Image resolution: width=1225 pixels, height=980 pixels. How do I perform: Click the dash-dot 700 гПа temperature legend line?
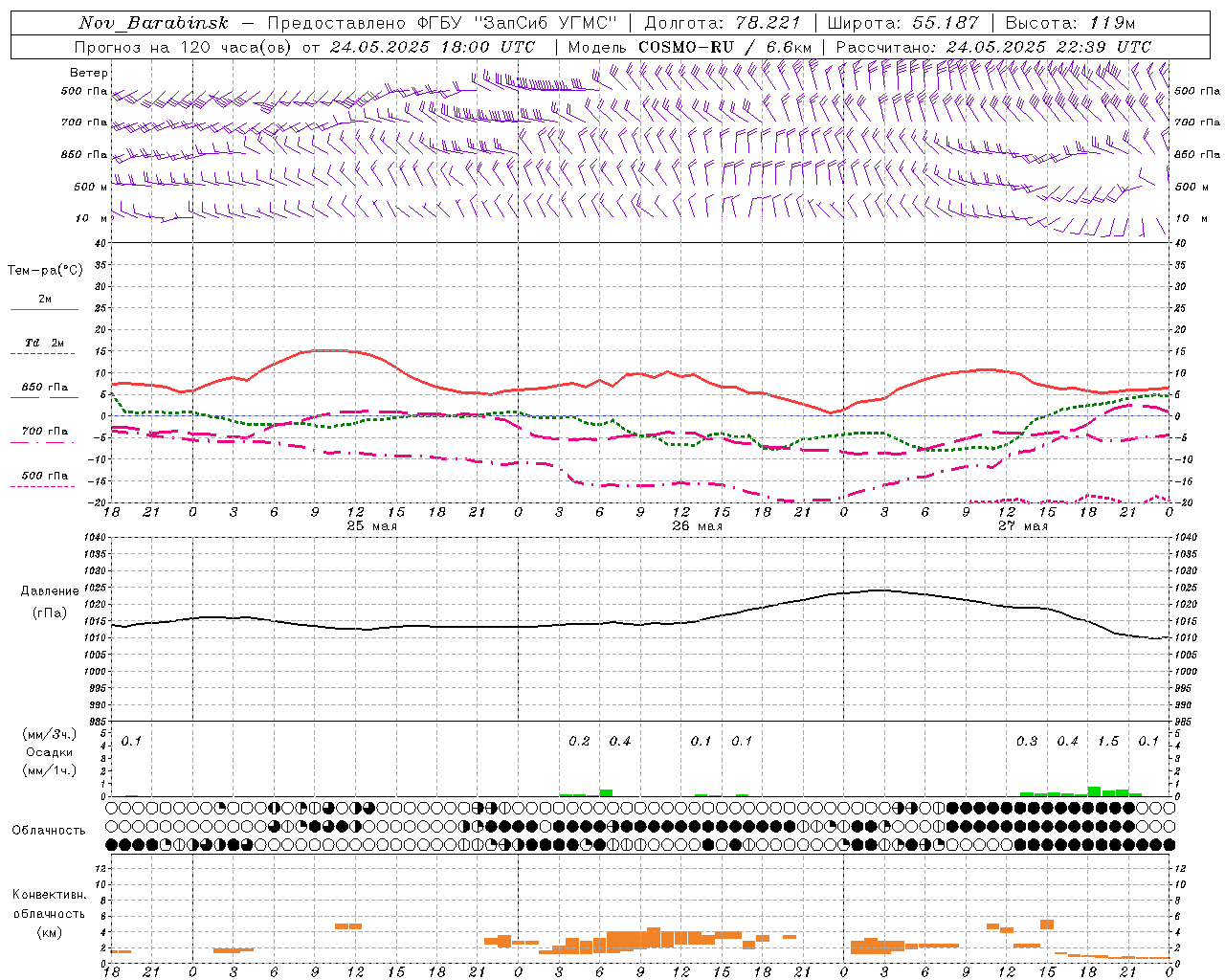(x=42, y=442)
